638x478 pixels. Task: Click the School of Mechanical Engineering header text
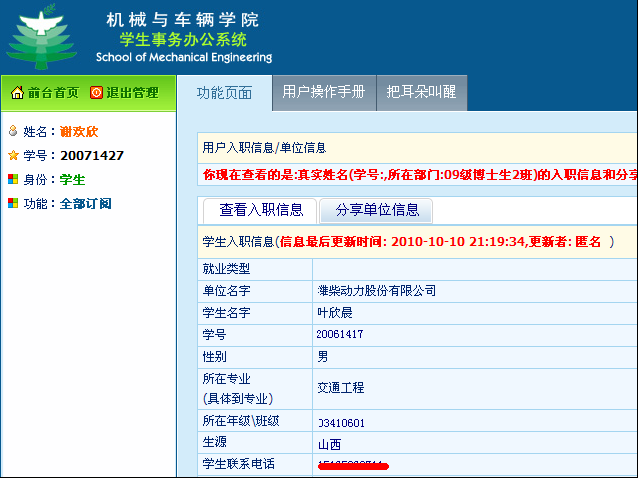(183, 58)
